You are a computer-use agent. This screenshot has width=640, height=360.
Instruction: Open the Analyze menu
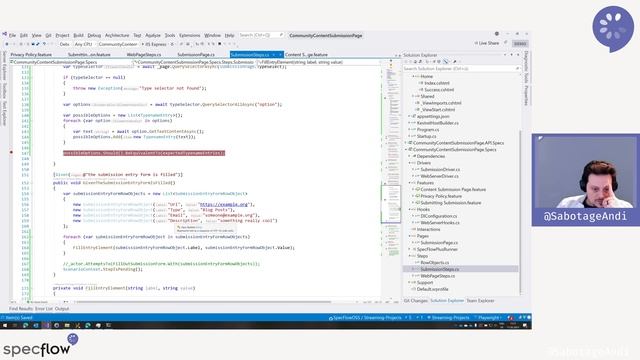(153, 36)
